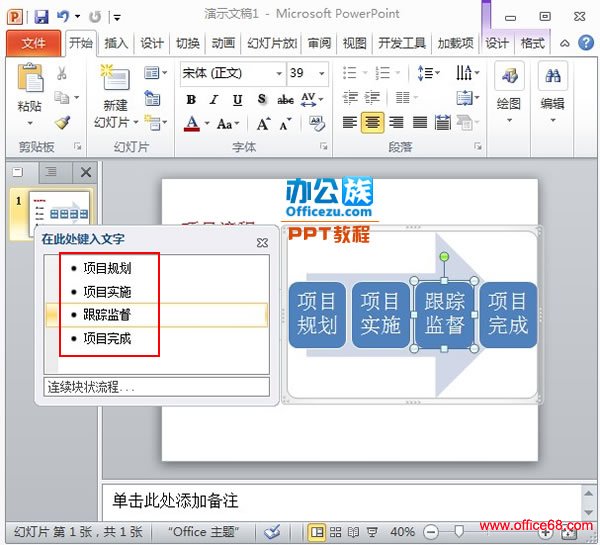Open the 文件 (File) tab
This screenshot has width=600, height=545.
(33, 43)
